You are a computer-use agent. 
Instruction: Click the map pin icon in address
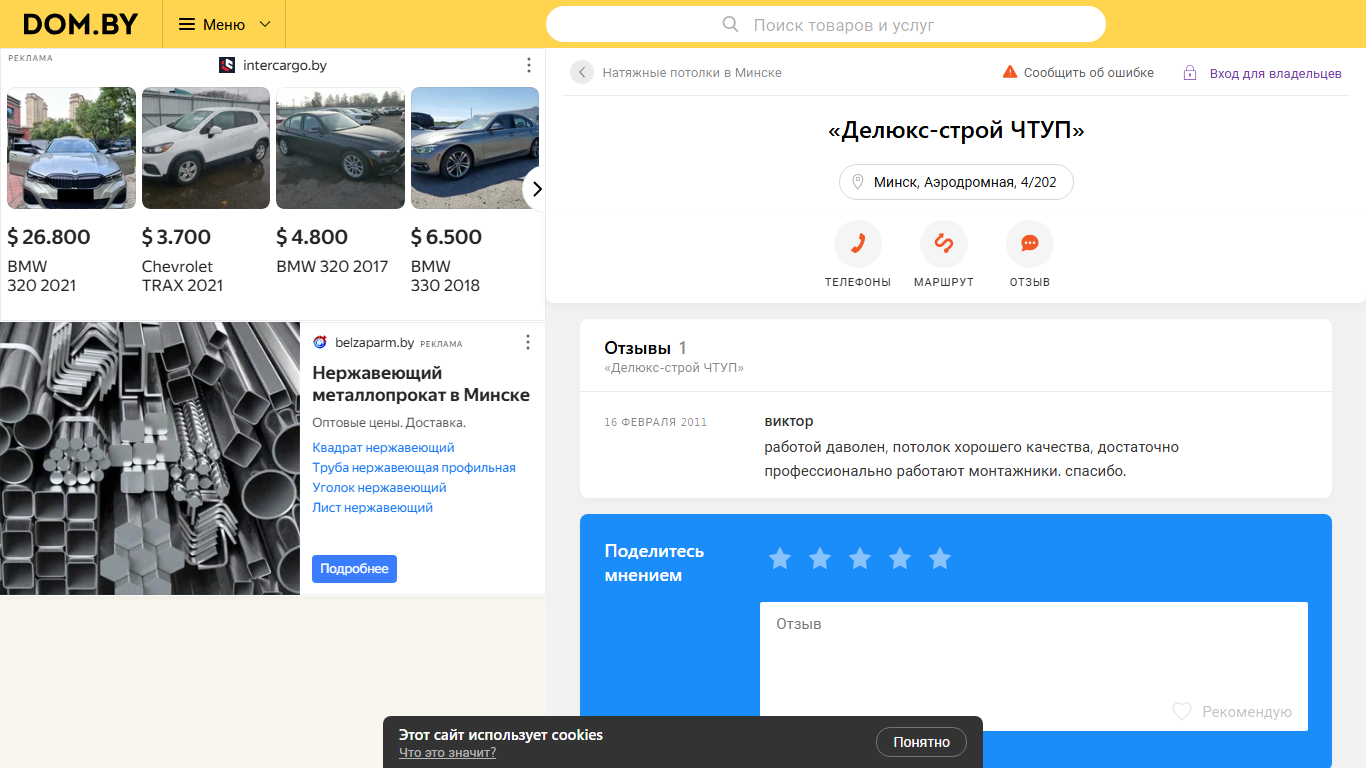(x=857, y=182)
